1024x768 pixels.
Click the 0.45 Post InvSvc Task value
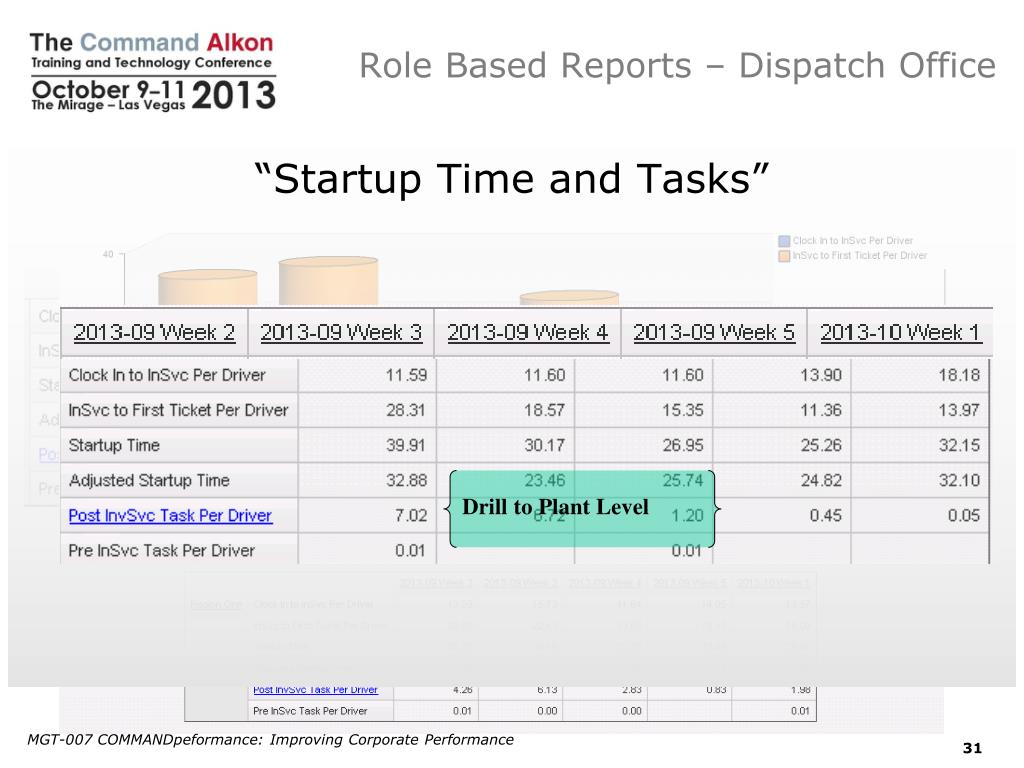825,516
